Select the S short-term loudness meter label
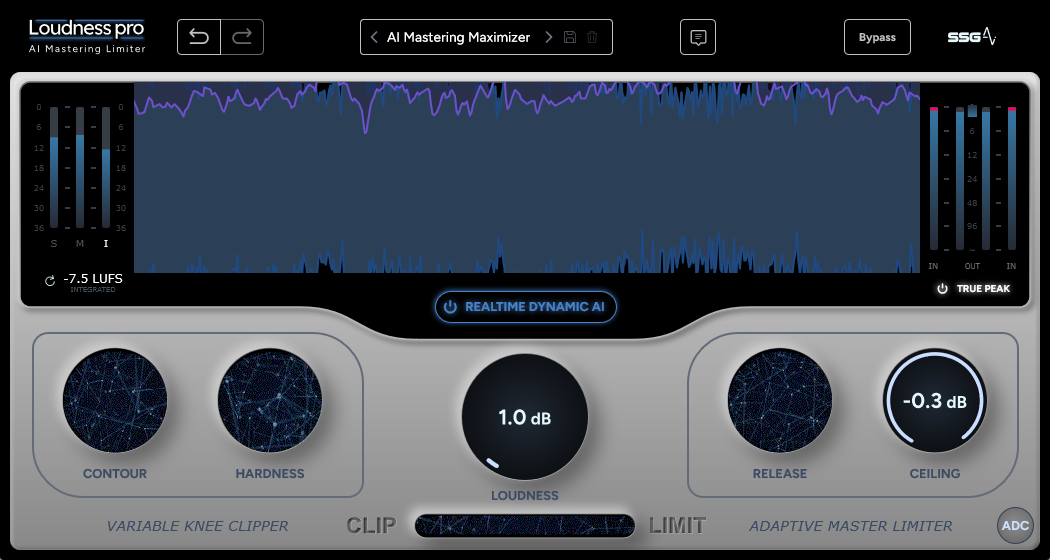Viewport: 1050px width, 560px height. coord(54,244)
